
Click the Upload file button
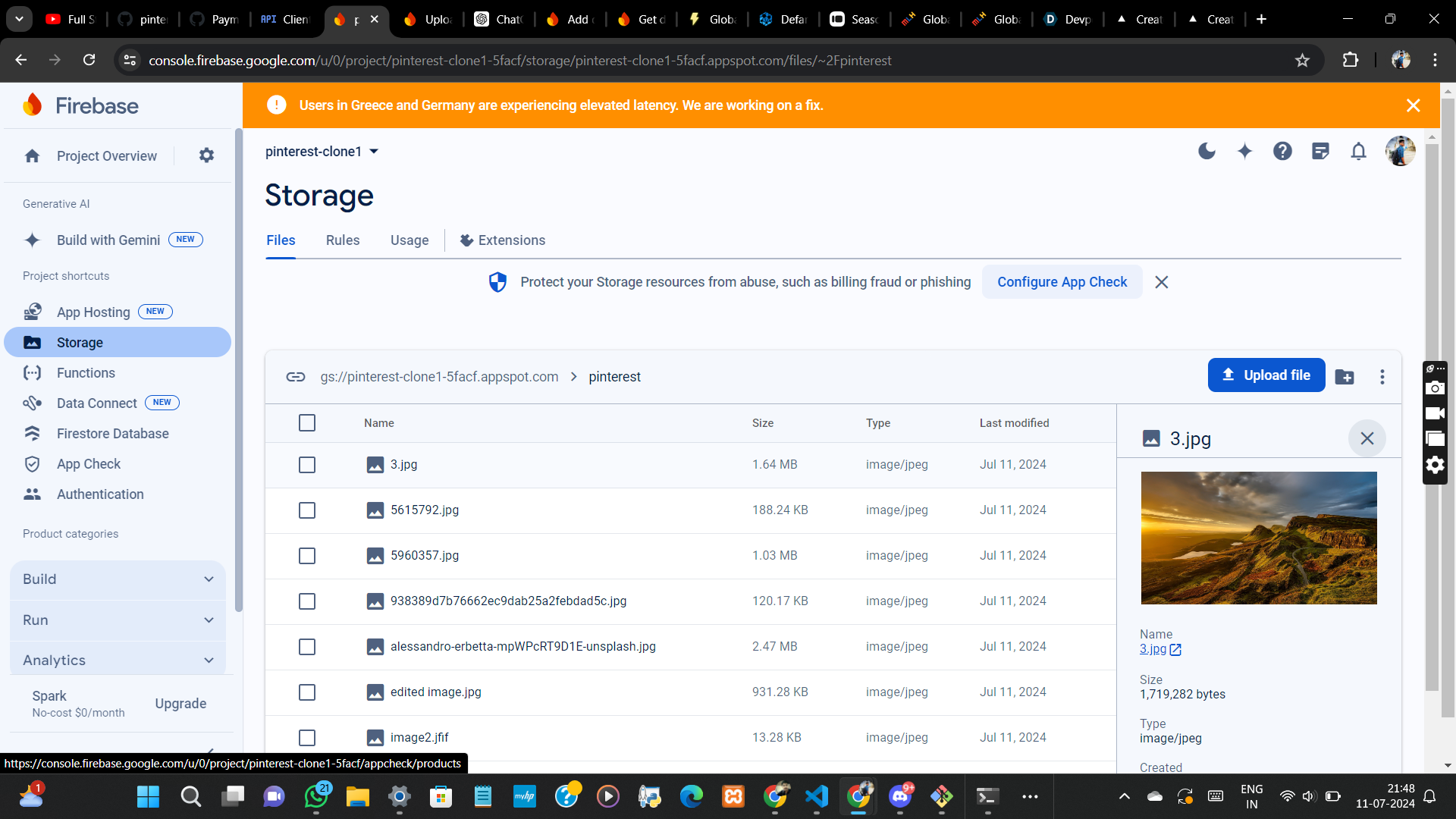(1266, 375)
